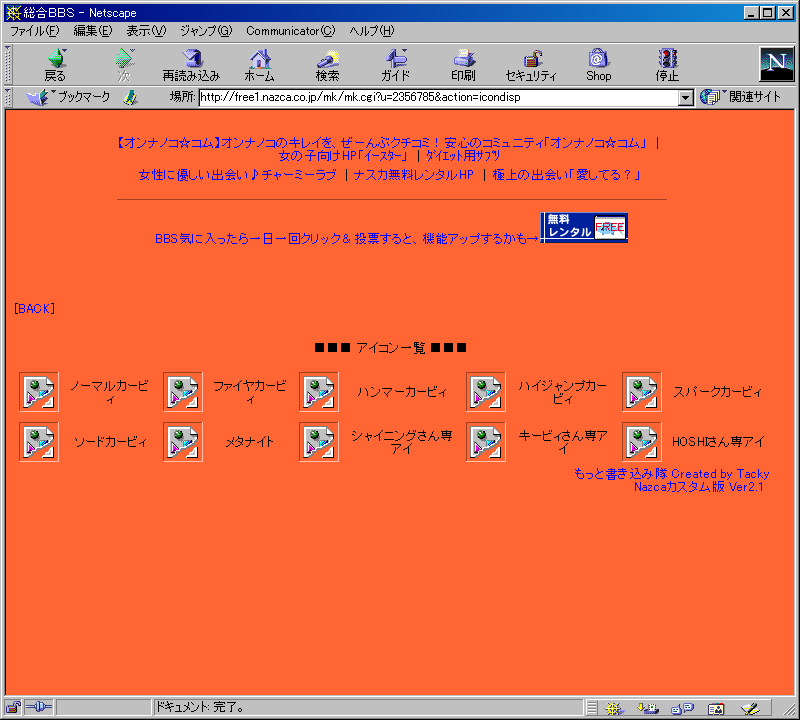Screen dimensions: 800x720
Task: Click the BBS vote text link
Action: [x=347, y=239]
